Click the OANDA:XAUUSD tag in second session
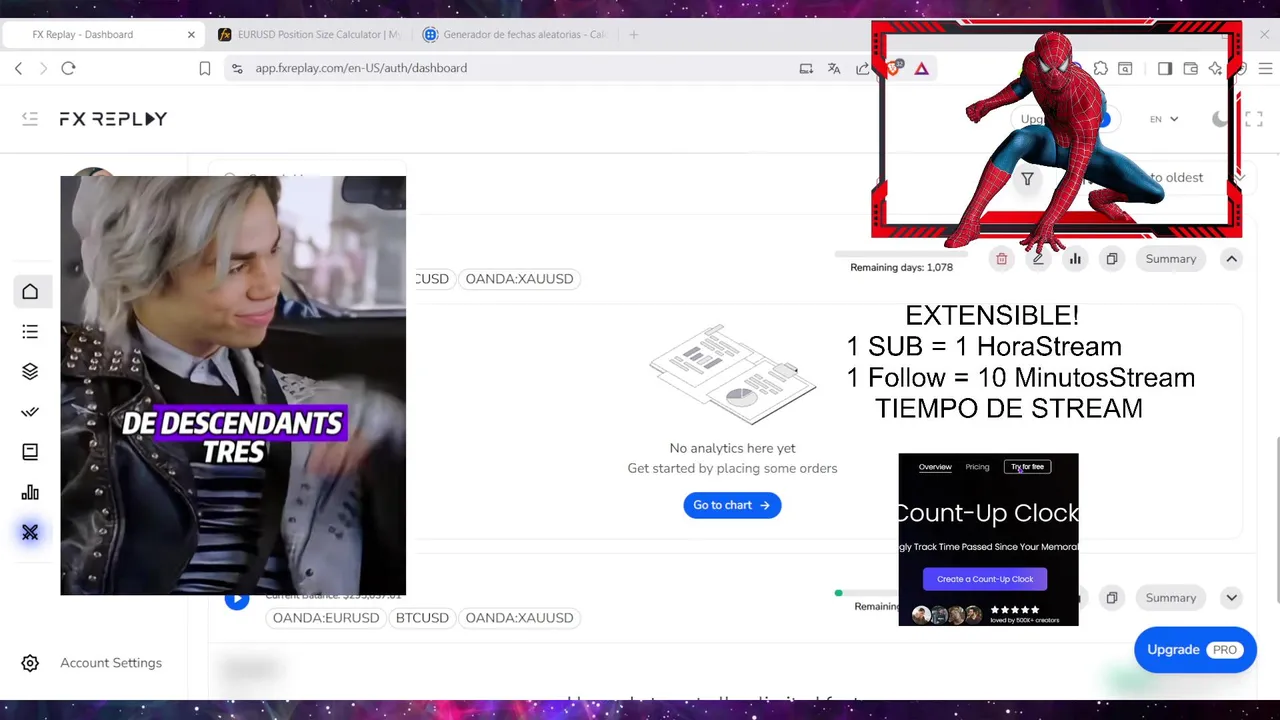The width and height of the screenshot is (1280, 720). point(519,618)
